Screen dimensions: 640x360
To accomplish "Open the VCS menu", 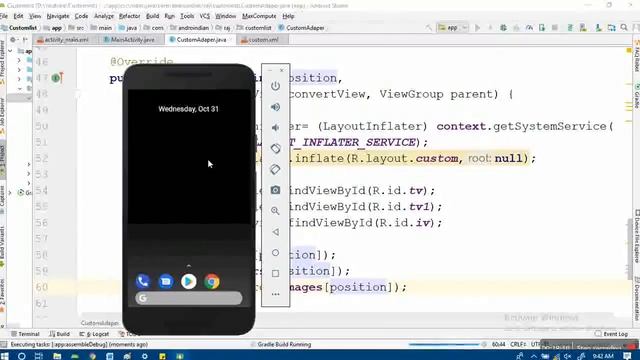I will [x=204, y=16].
